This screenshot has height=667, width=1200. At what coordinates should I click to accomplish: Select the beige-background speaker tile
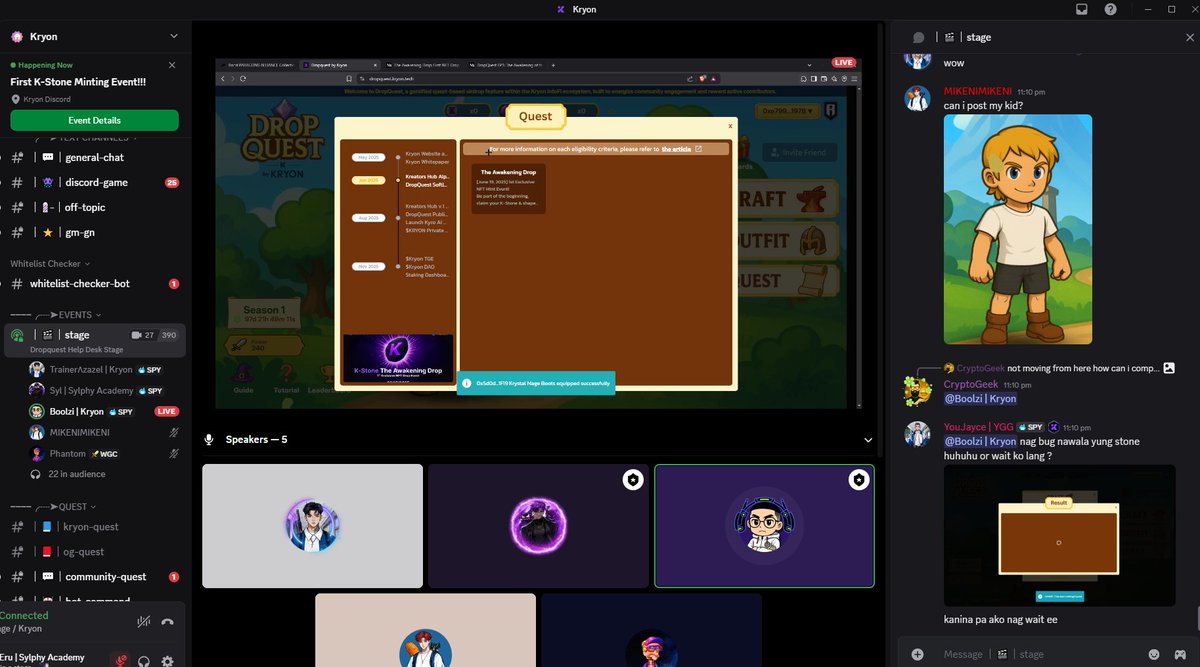(425, 630)
